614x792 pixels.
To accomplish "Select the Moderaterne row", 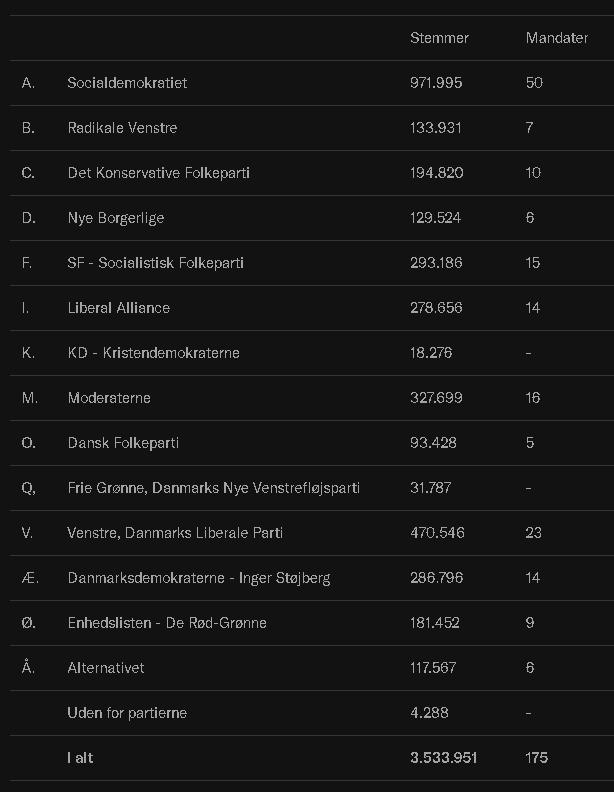I will pos(312,398).
